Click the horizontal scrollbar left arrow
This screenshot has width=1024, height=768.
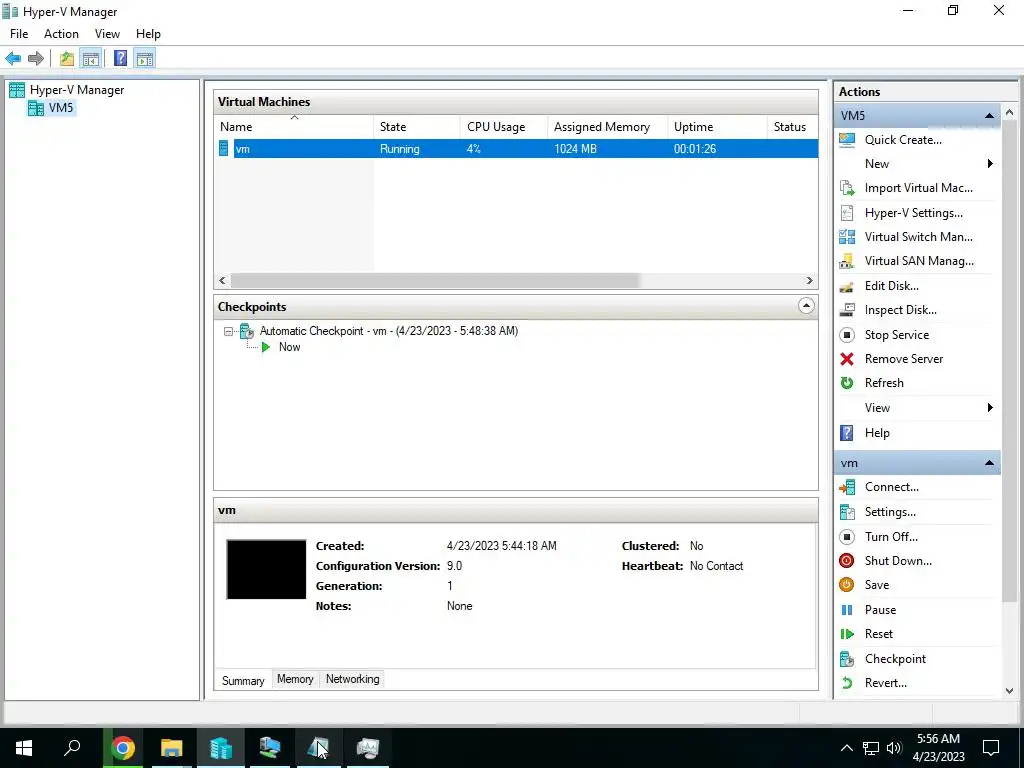[223, 281]
